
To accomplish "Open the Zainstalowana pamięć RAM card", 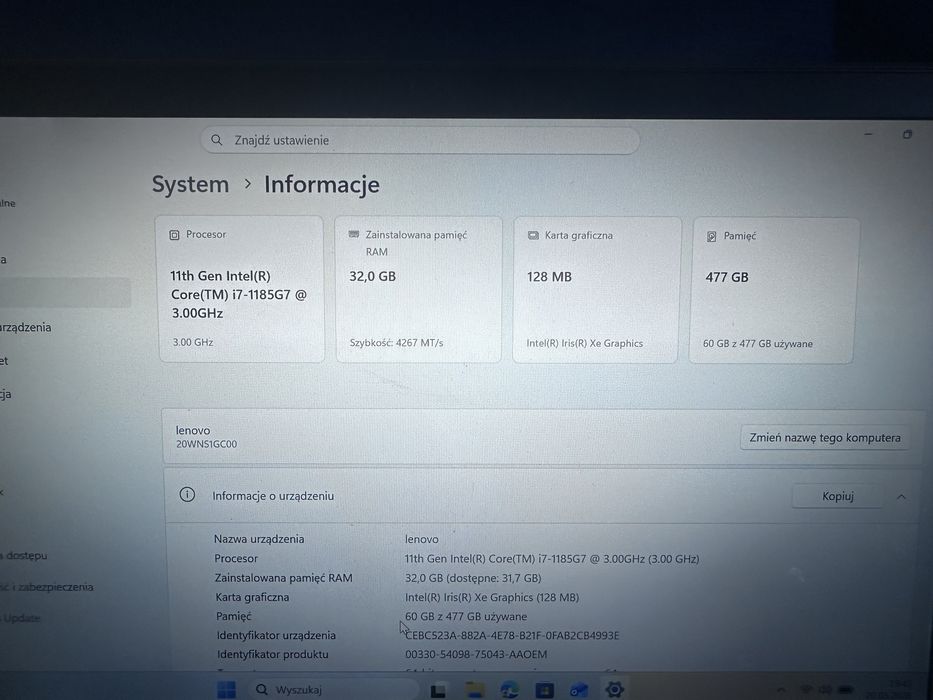I will (x=419, y=289).
